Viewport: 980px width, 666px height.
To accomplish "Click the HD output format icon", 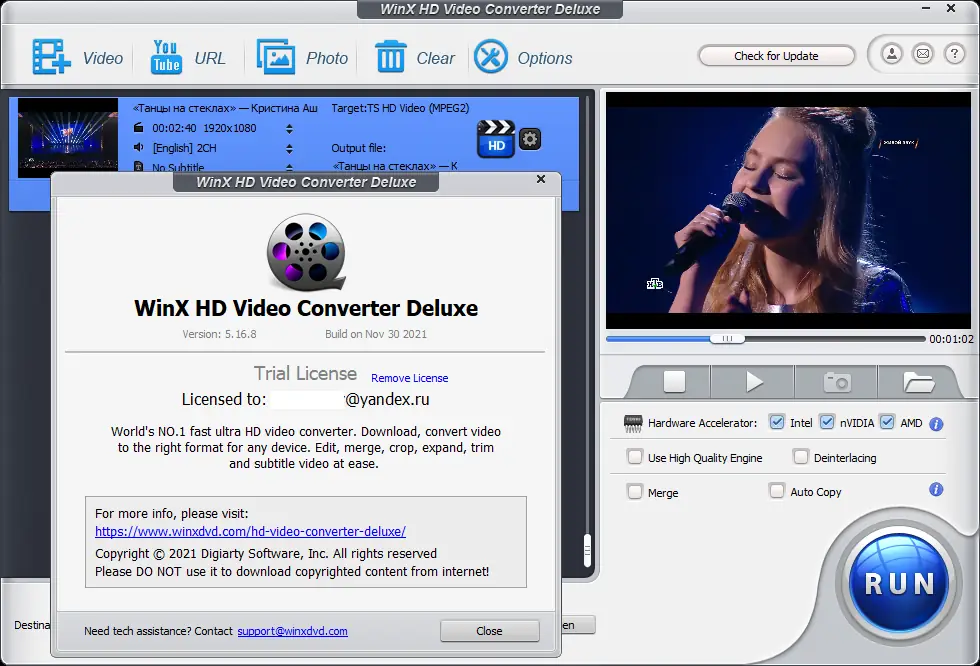I will click(x=495, y=139).
